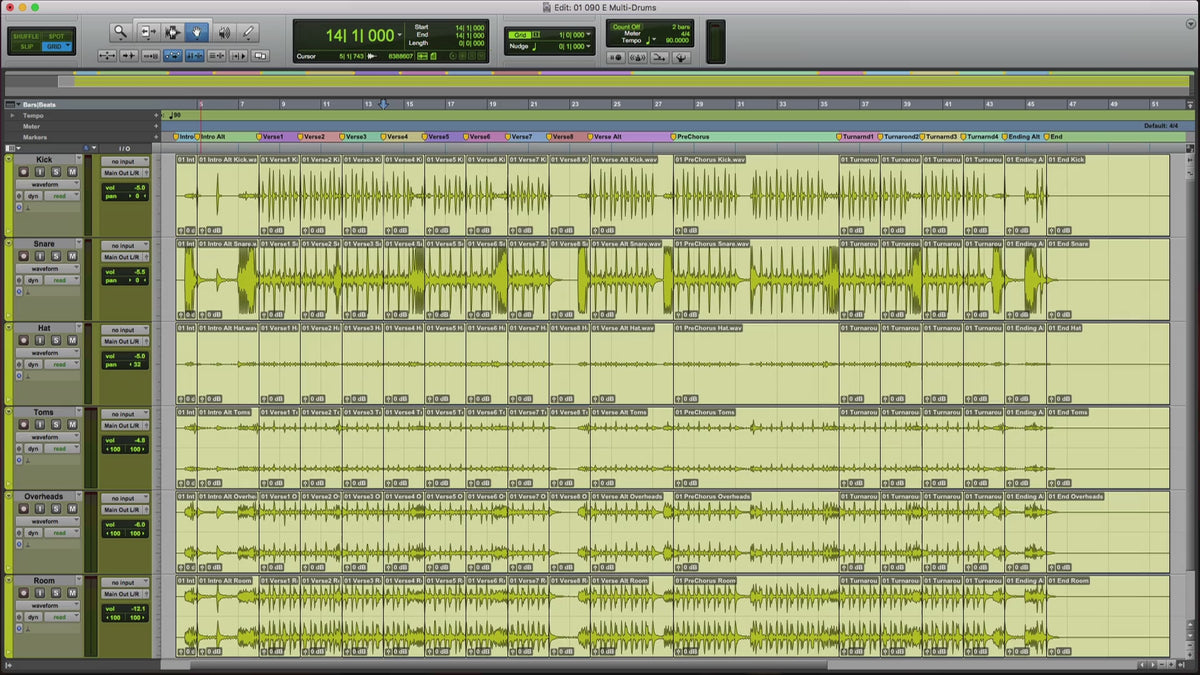
Task: Click the Count Off button
Action: pos(628,27)
